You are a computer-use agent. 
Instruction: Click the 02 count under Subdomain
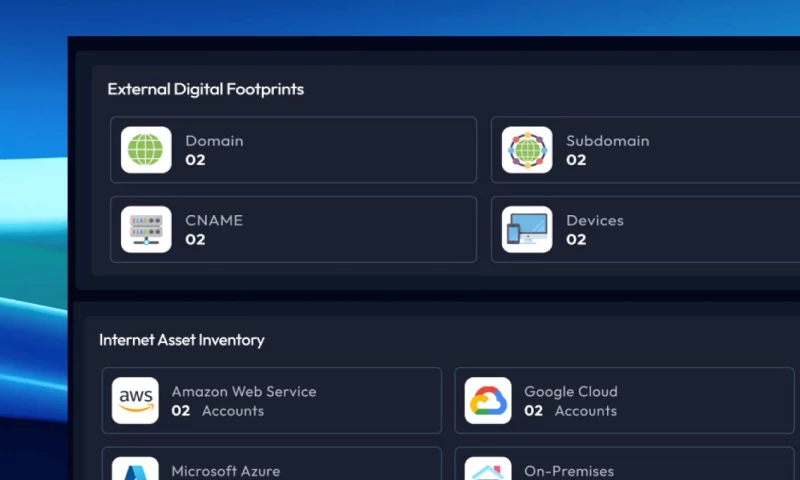point(576,160)
